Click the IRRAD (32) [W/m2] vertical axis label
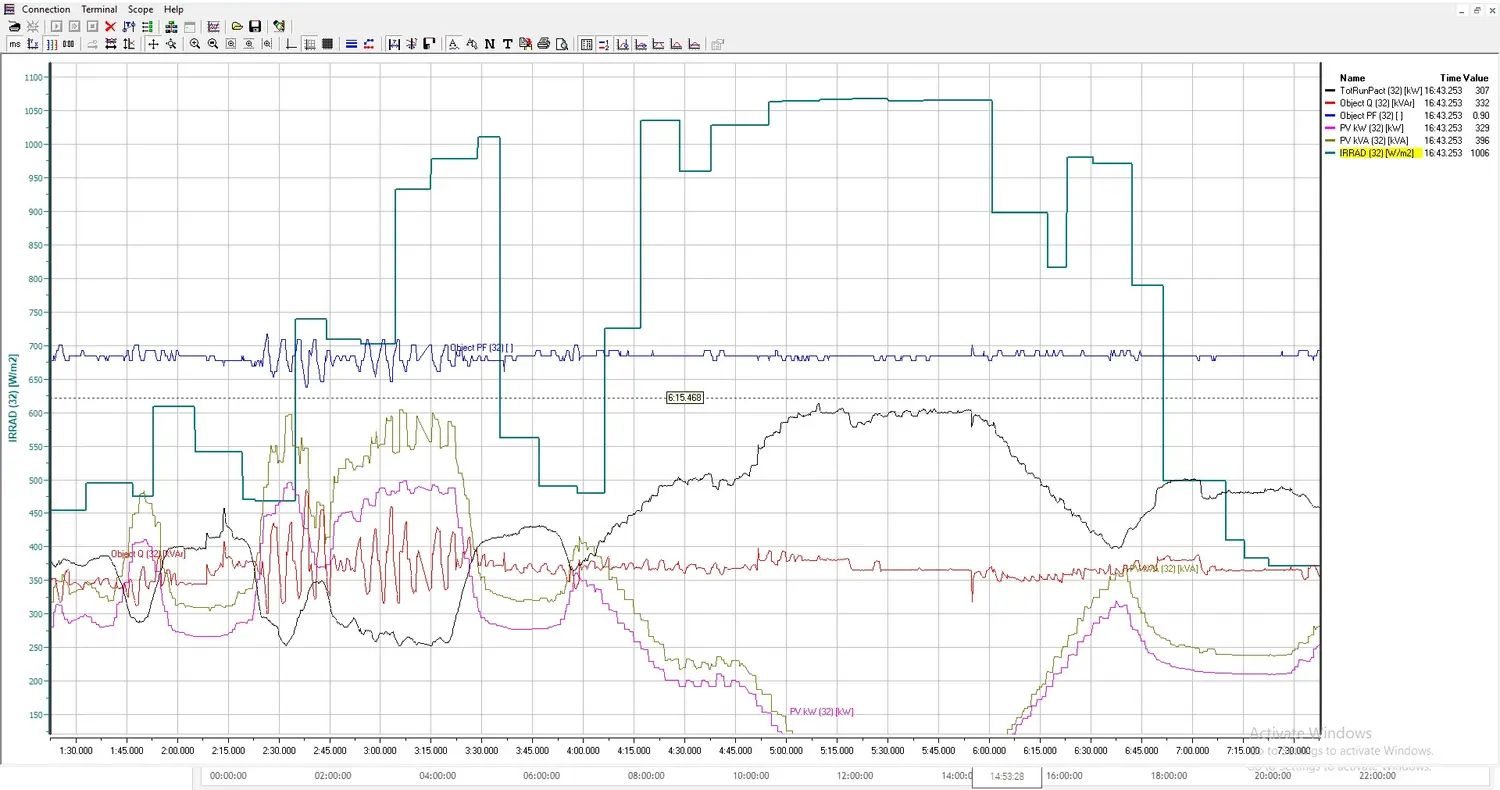The image size is (1500, 790). 14,397
